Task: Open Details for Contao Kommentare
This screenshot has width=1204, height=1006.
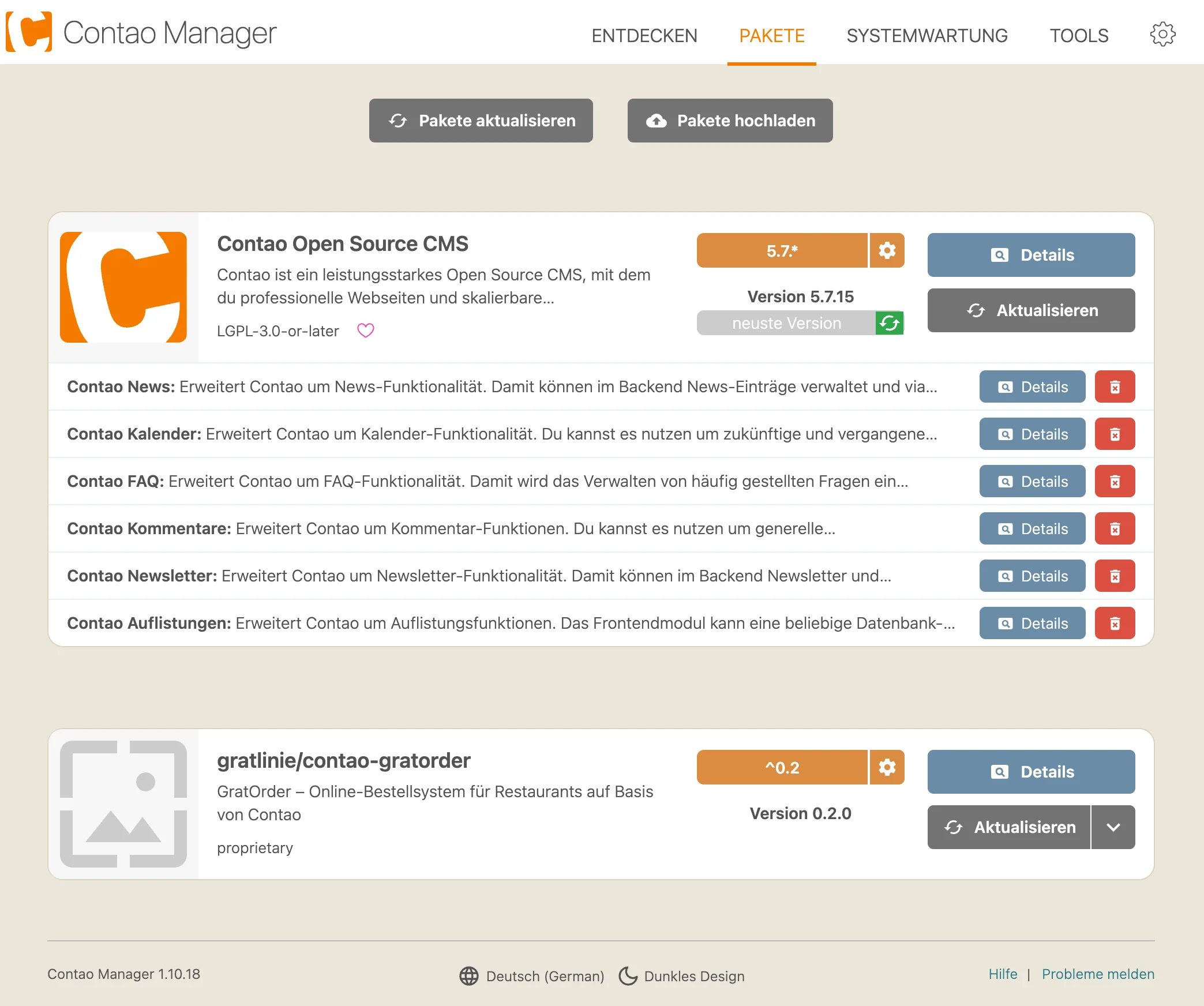Action: click(x=1033, y=528)
